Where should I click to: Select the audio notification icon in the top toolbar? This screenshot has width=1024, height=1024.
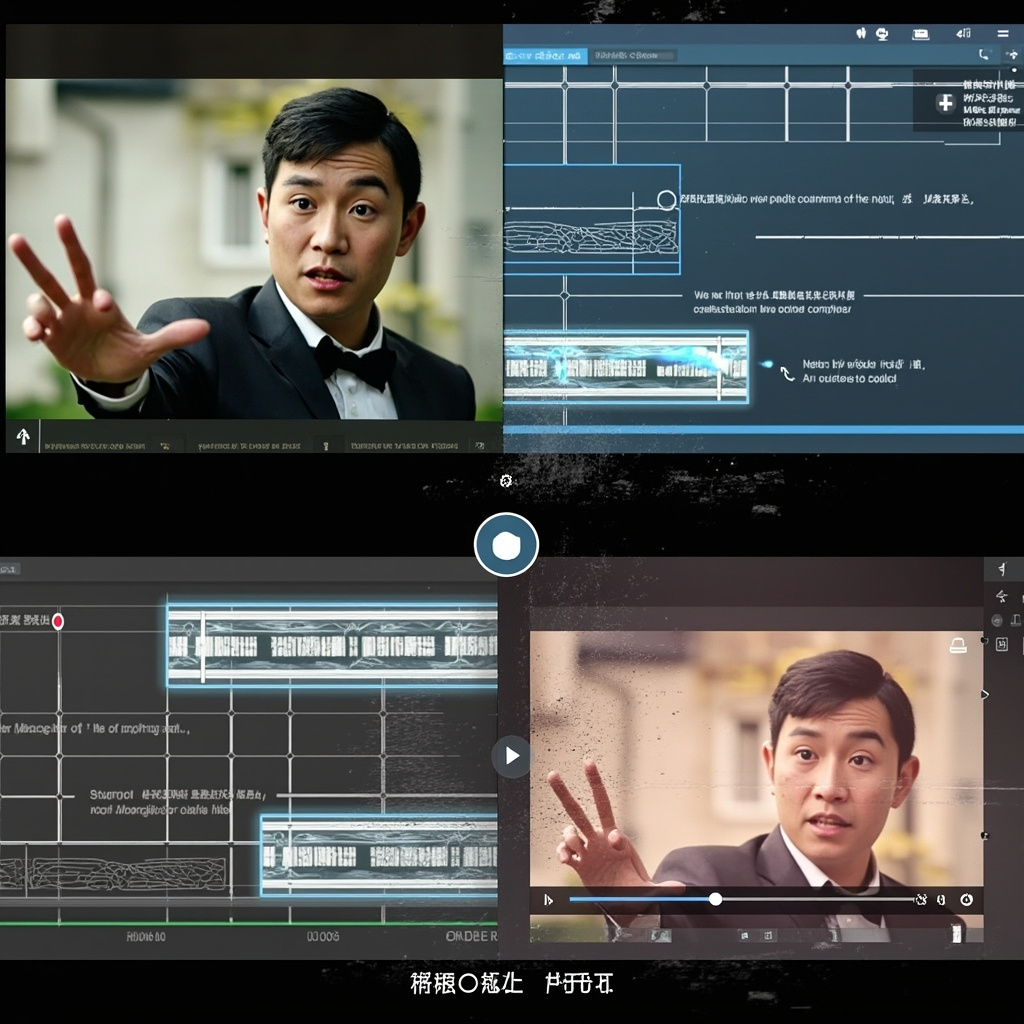[964, 33]
